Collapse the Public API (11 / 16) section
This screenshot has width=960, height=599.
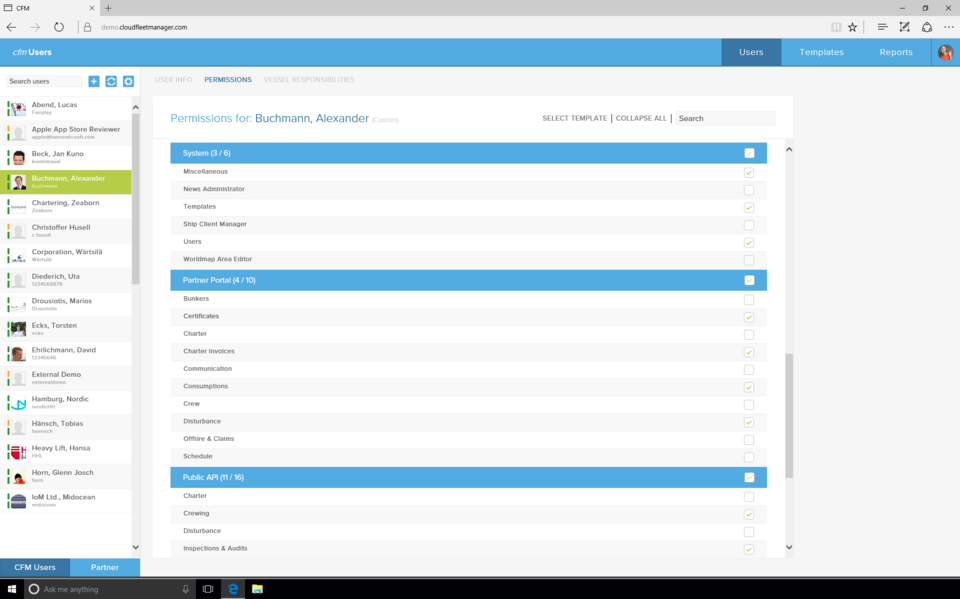213,477
